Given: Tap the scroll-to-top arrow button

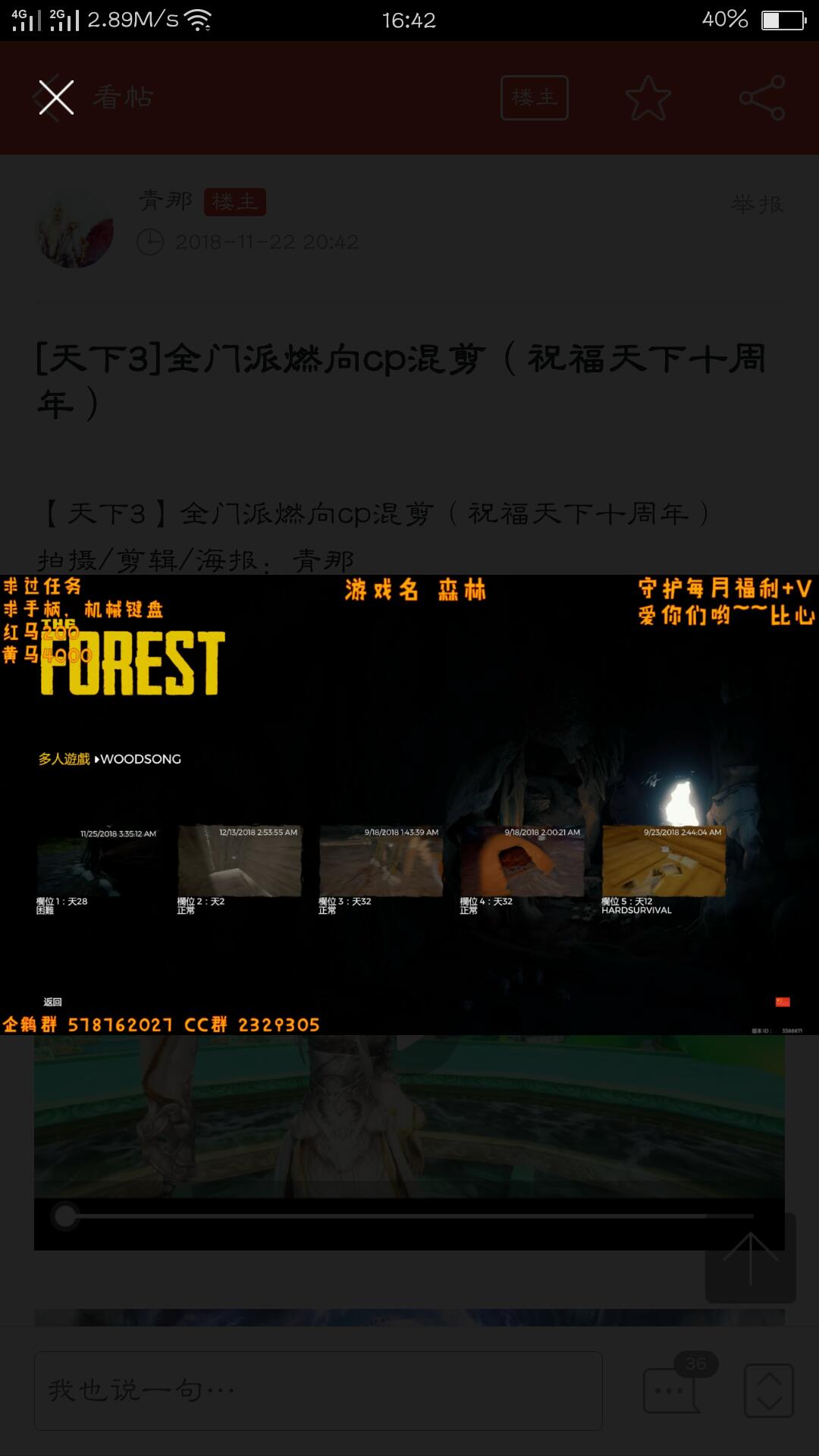Looking at the screenshot, I should point(751,1258).
